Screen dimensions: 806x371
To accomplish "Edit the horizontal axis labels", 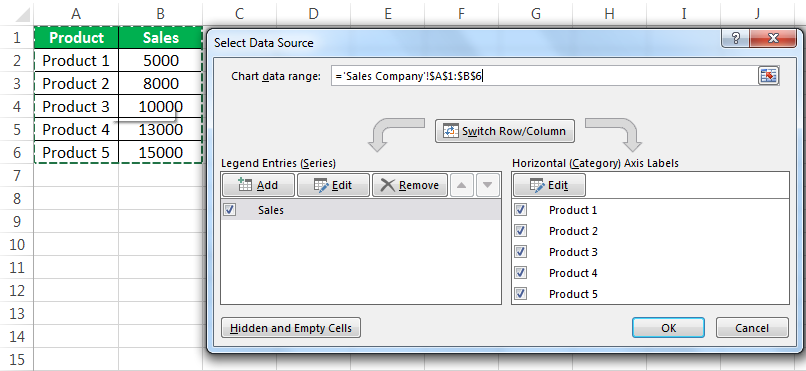I will (549, 185).
